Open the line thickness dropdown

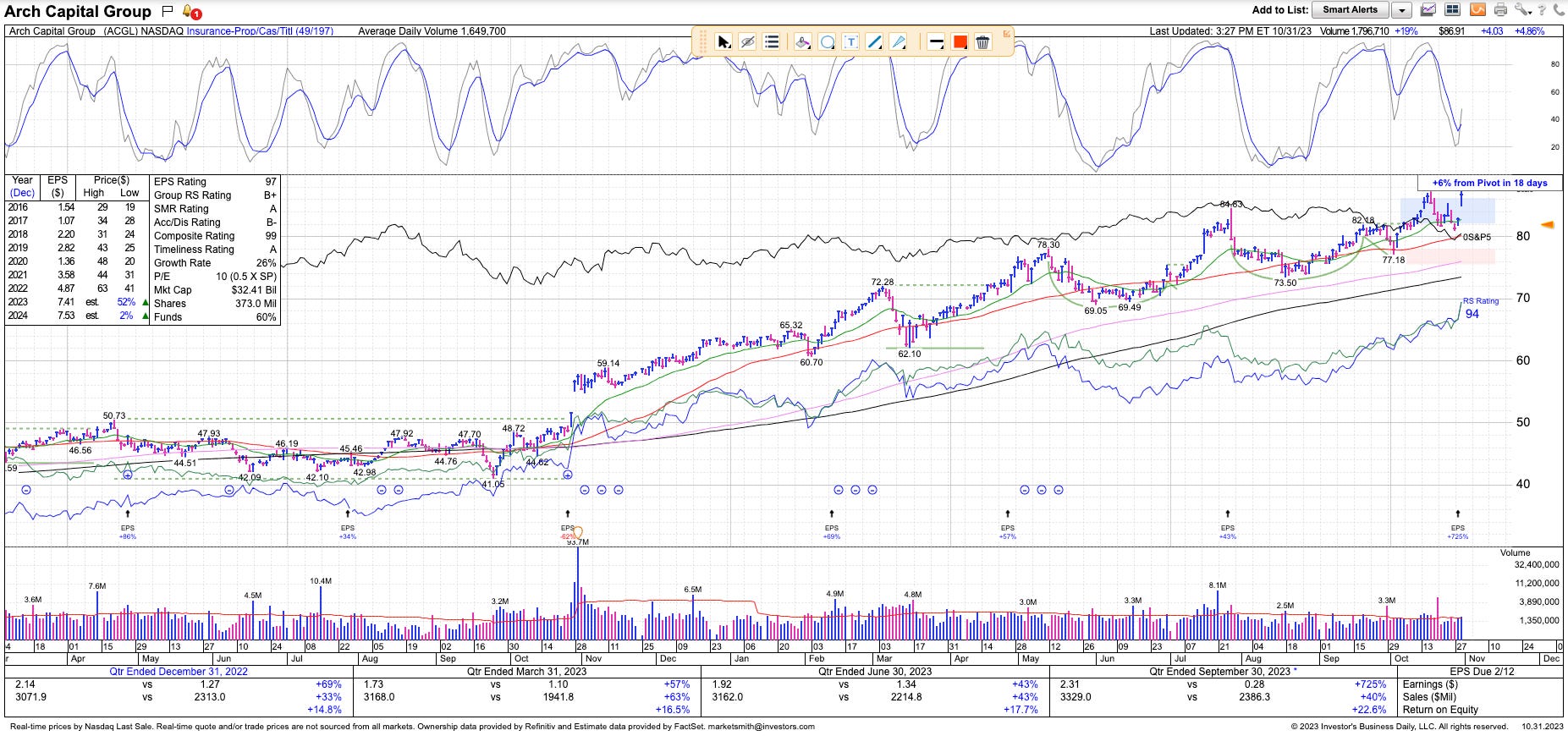[936, 41]
